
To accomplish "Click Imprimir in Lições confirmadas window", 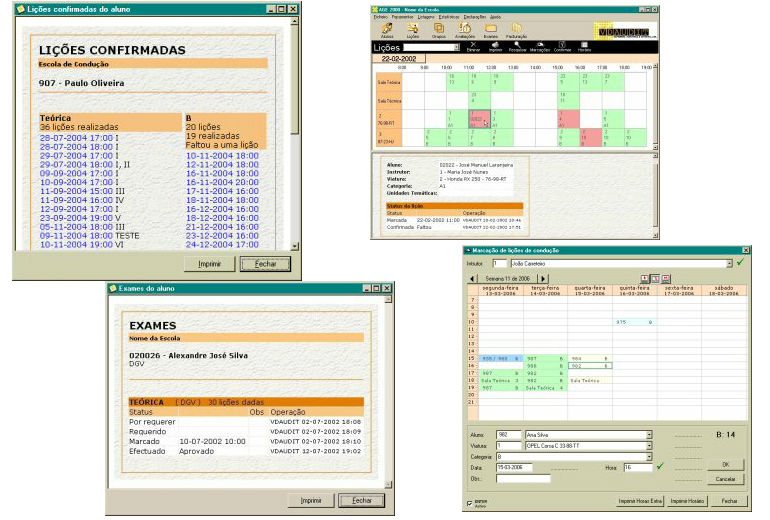I will pyautogui.click(x=209, y=264).
